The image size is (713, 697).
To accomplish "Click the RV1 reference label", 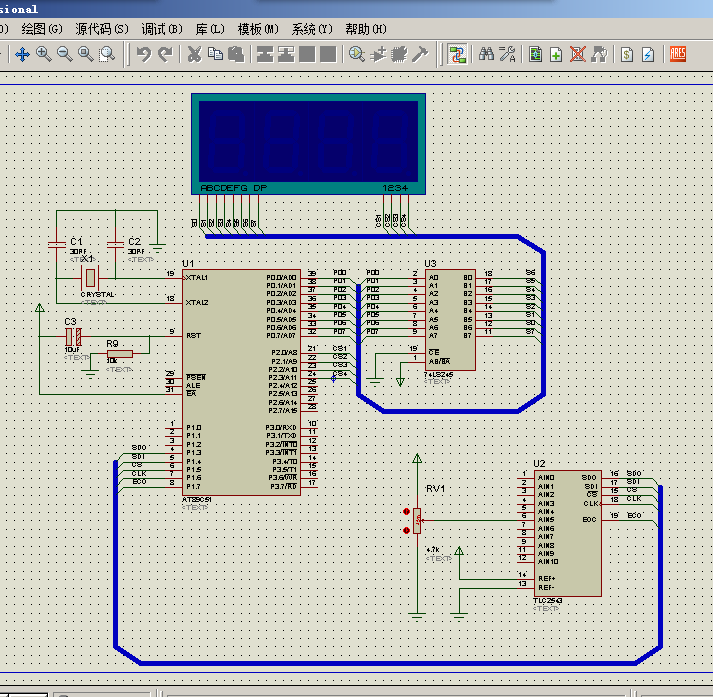I will click(x=435, y=489).
